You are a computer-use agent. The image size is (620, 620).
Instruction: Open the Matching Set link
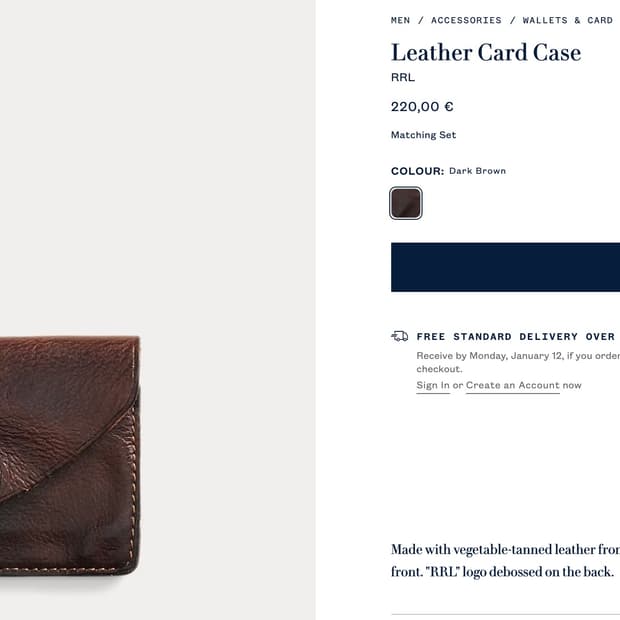click(x=423, y=135)
